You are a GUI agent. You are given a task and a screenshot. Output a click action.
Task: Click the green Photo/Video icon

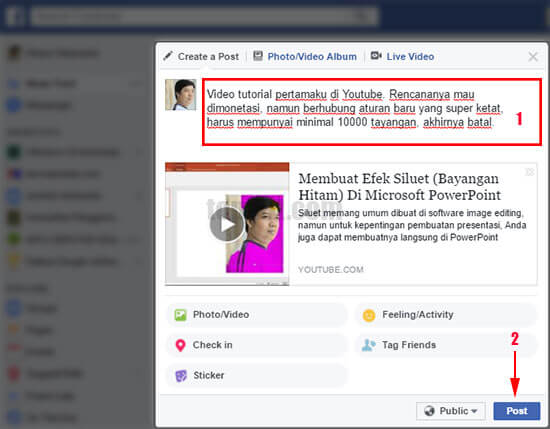(x=180, y=315)
